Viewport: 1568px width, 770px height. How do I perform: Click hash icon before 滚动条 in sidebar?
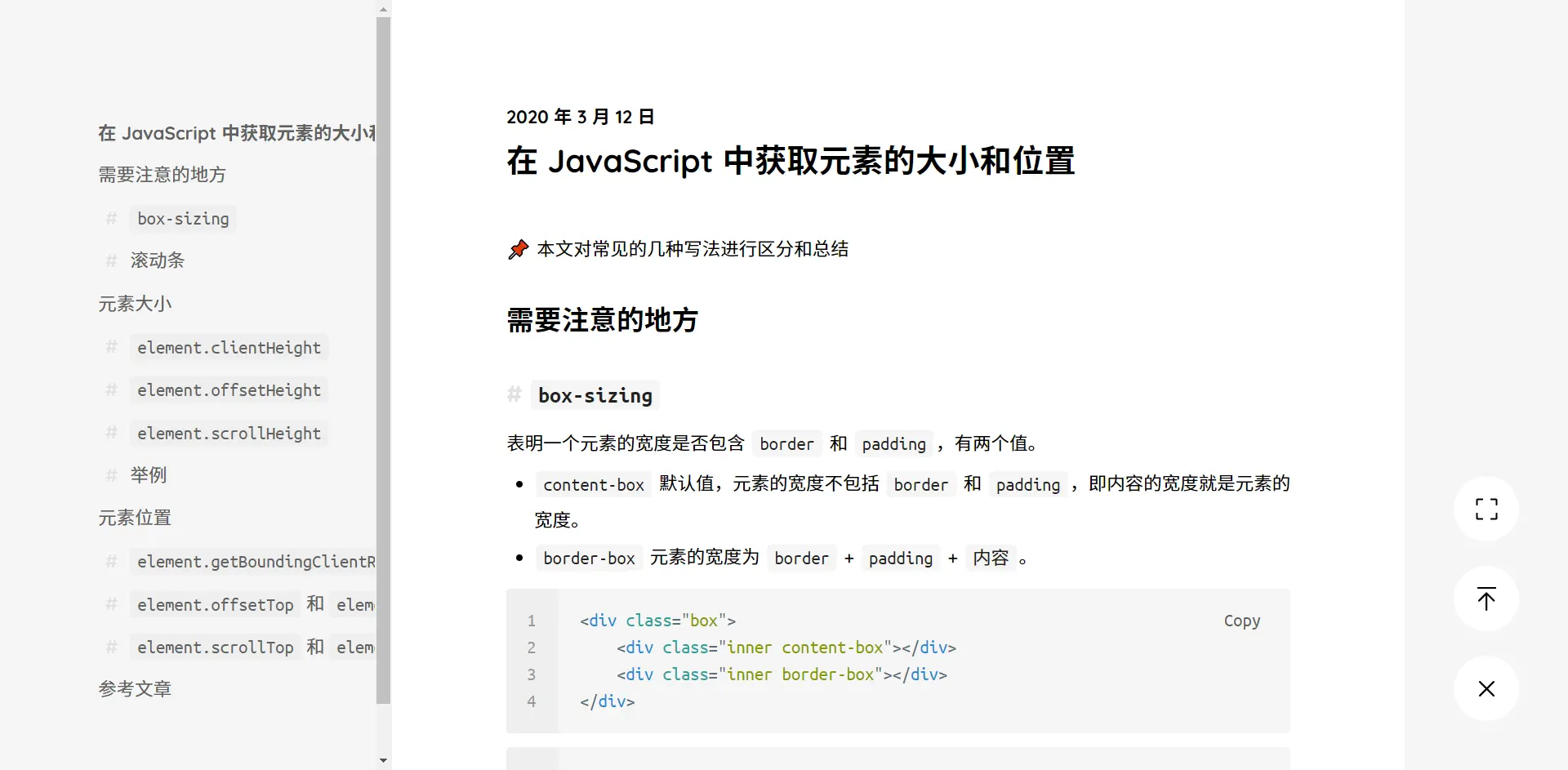click(x=112, y=260)
